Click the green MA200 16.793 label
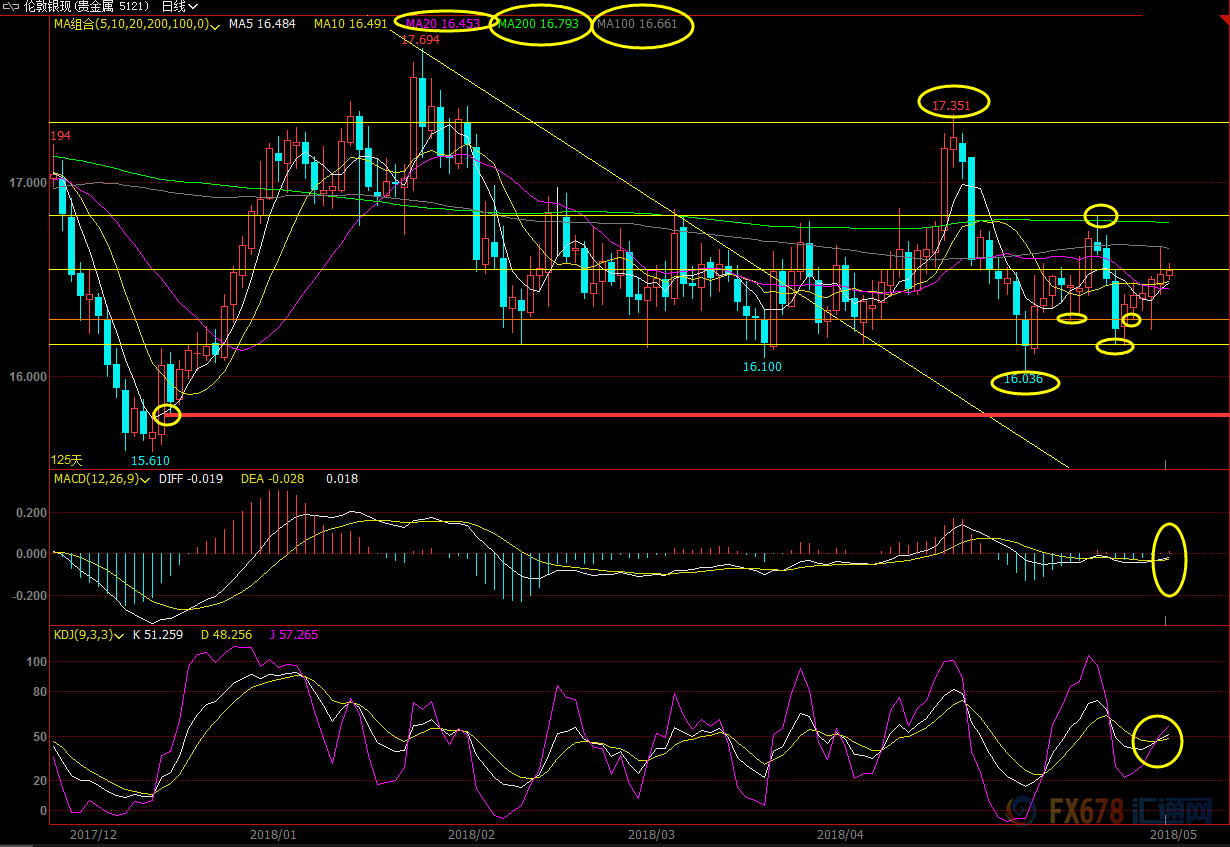Image resolution: width=1230 pixels, height=847 pixels. 538,23
